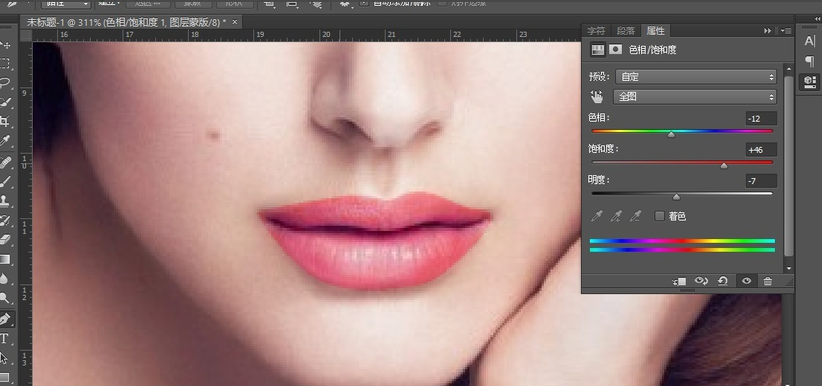Select the Lasso tool

click(x=5, y=82)
